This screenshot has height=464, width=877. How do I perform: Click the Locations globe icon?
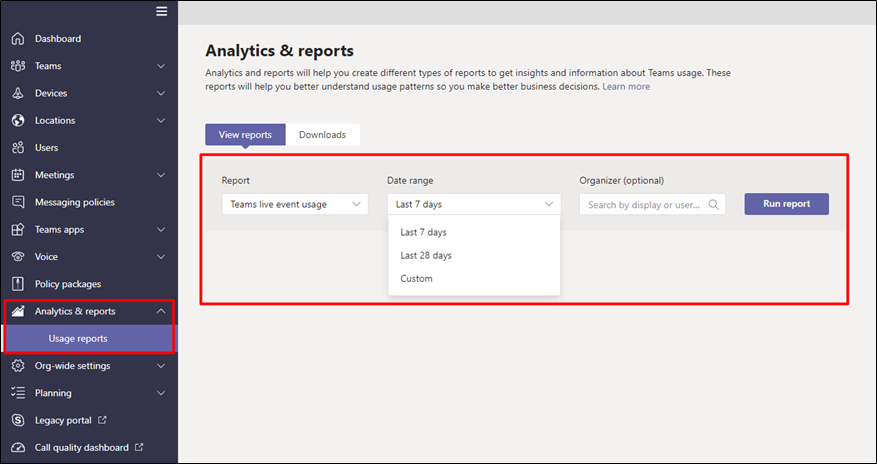[18, 120]
